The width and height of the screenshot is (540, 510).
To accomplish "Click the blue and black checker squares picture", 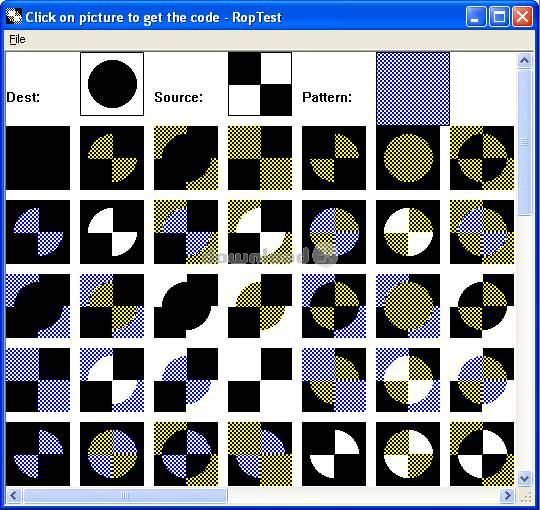I will coord(38,380).
